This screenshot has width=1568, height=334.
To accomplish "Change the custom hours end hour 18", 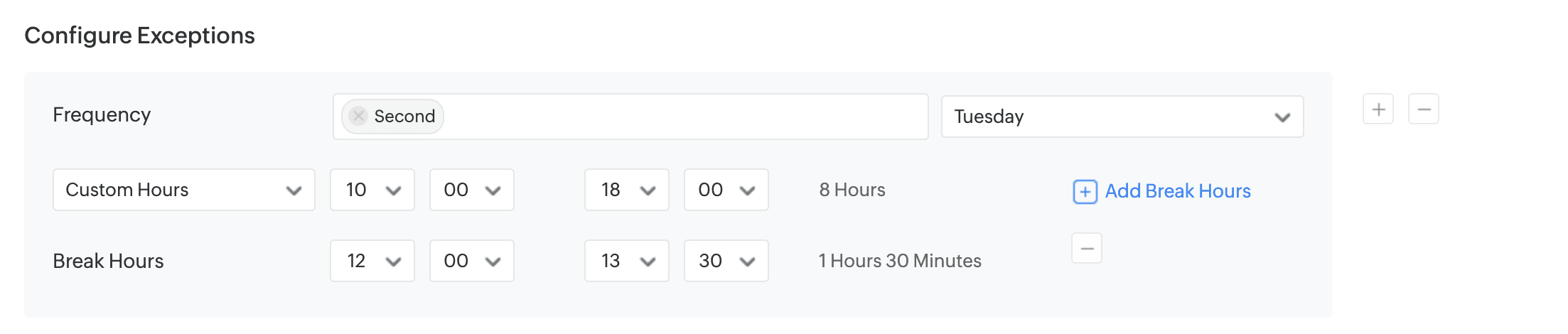I will [626, 190].
